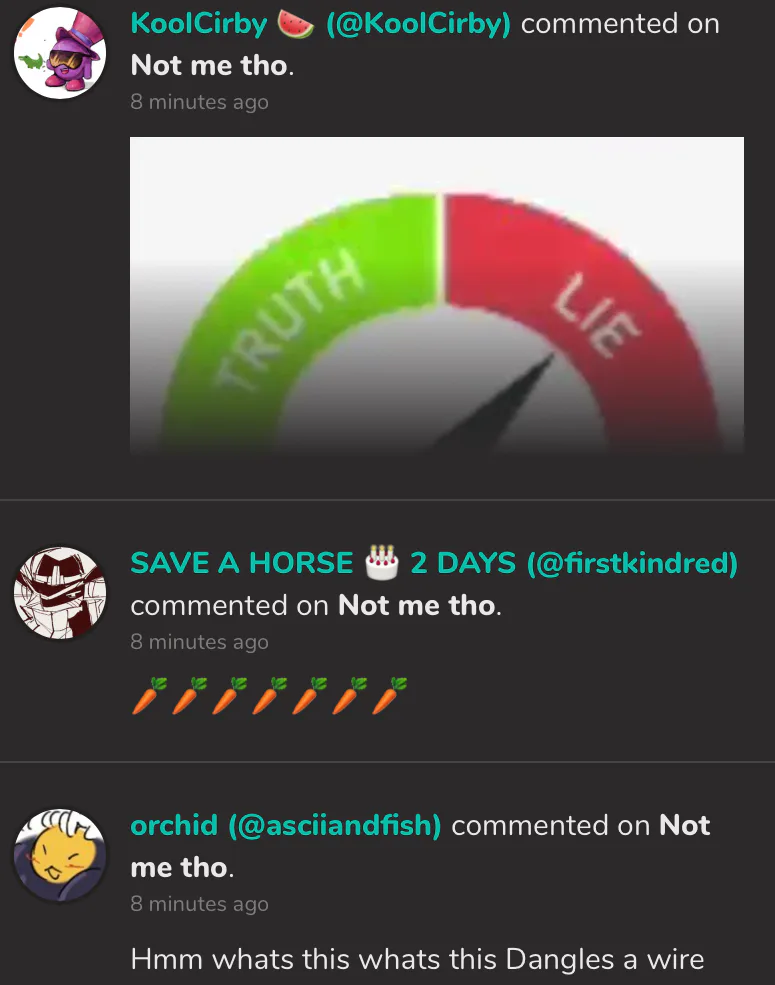
Task: Click the 8 minutes ago timestamp under orchid
Action: 200,904
